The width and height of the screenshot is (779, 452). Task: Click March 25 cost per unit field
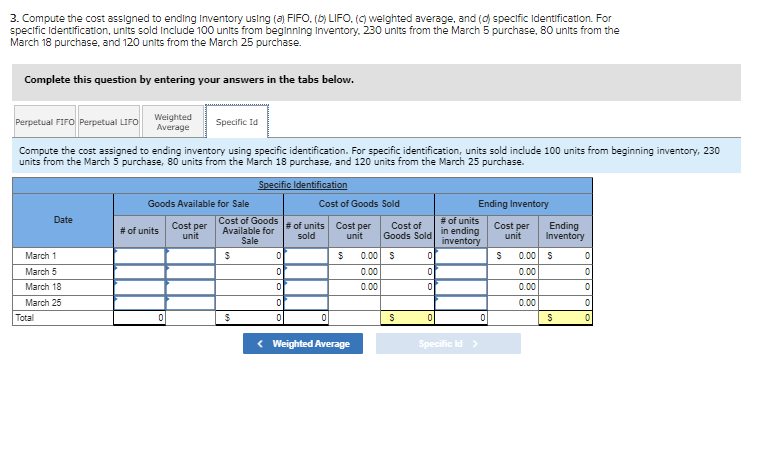pyautogui.click(x=190, y=302)
